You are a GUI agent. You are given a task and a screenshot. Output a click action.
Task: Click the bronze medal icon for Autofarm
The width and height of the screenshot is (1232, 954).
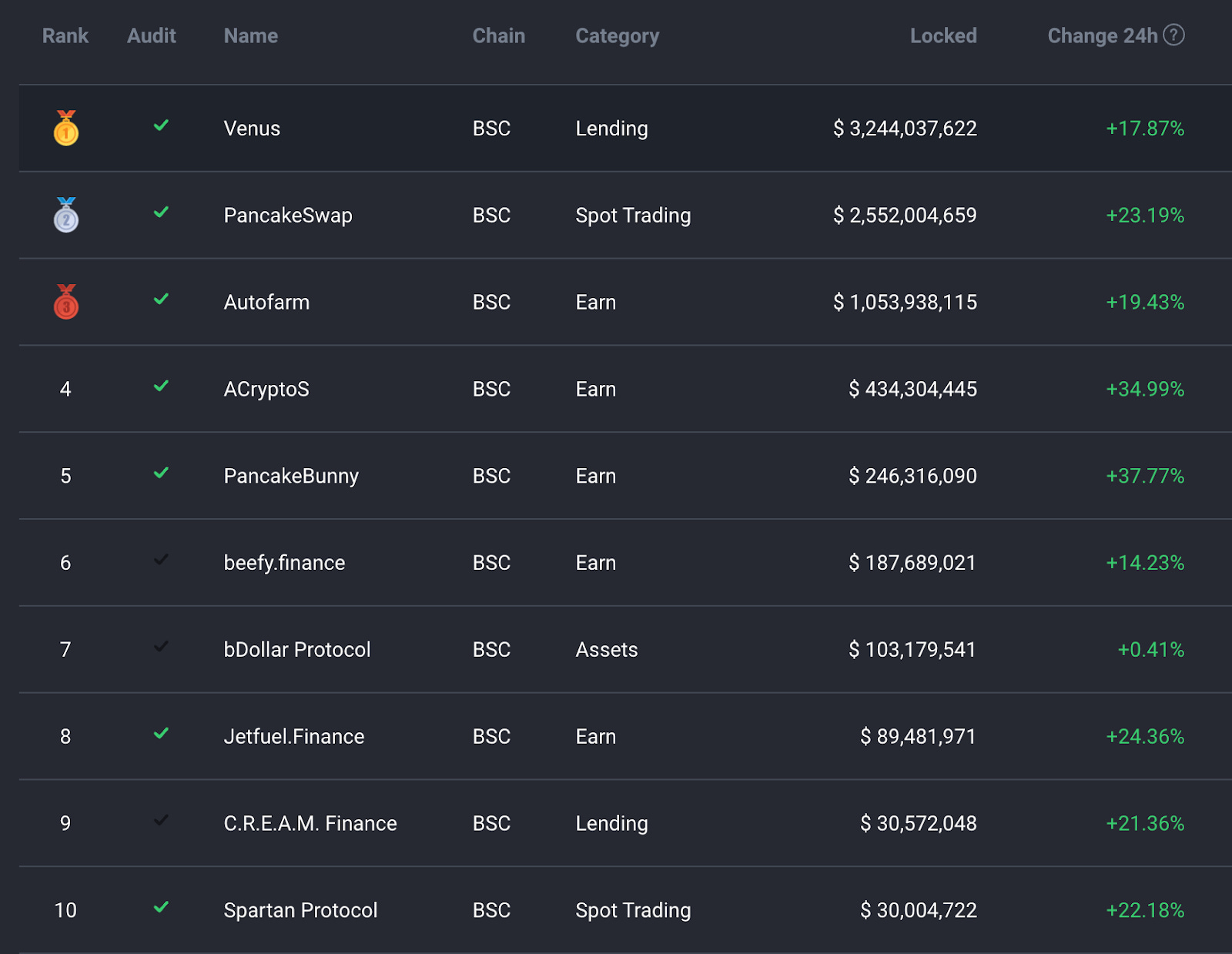click(66, 302)
